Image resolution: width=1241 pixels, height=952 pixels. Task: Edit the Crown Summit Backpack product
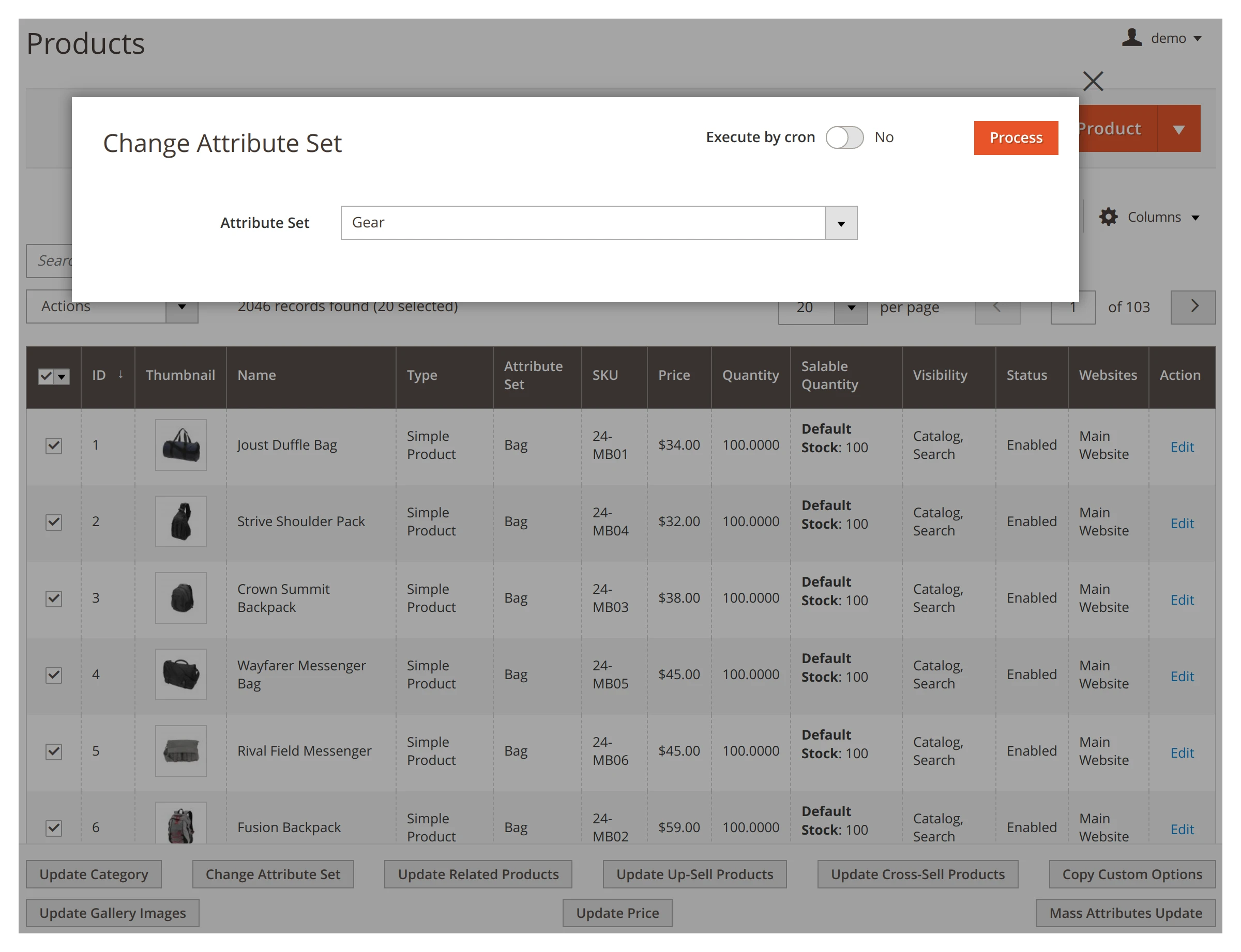click(x=1181, y=600)
